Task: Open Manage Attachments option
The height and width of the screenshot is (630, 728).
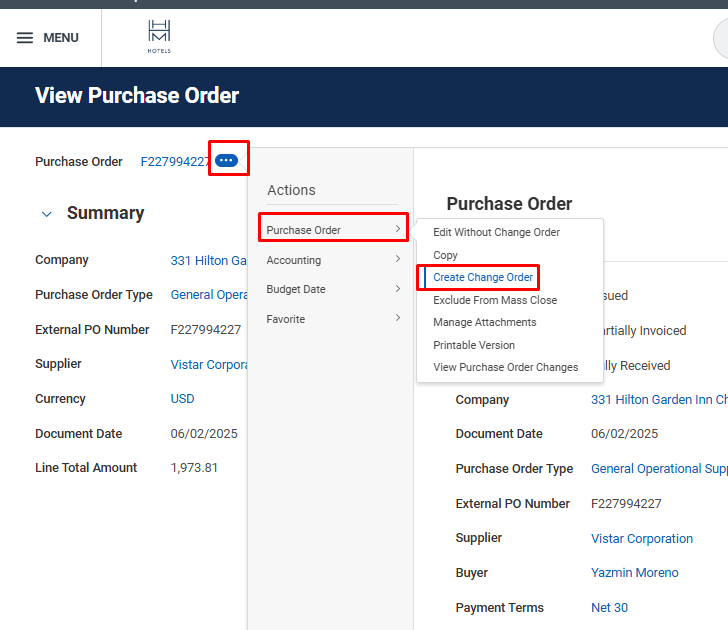Action: pyautogui.click(x=485, y=322)
